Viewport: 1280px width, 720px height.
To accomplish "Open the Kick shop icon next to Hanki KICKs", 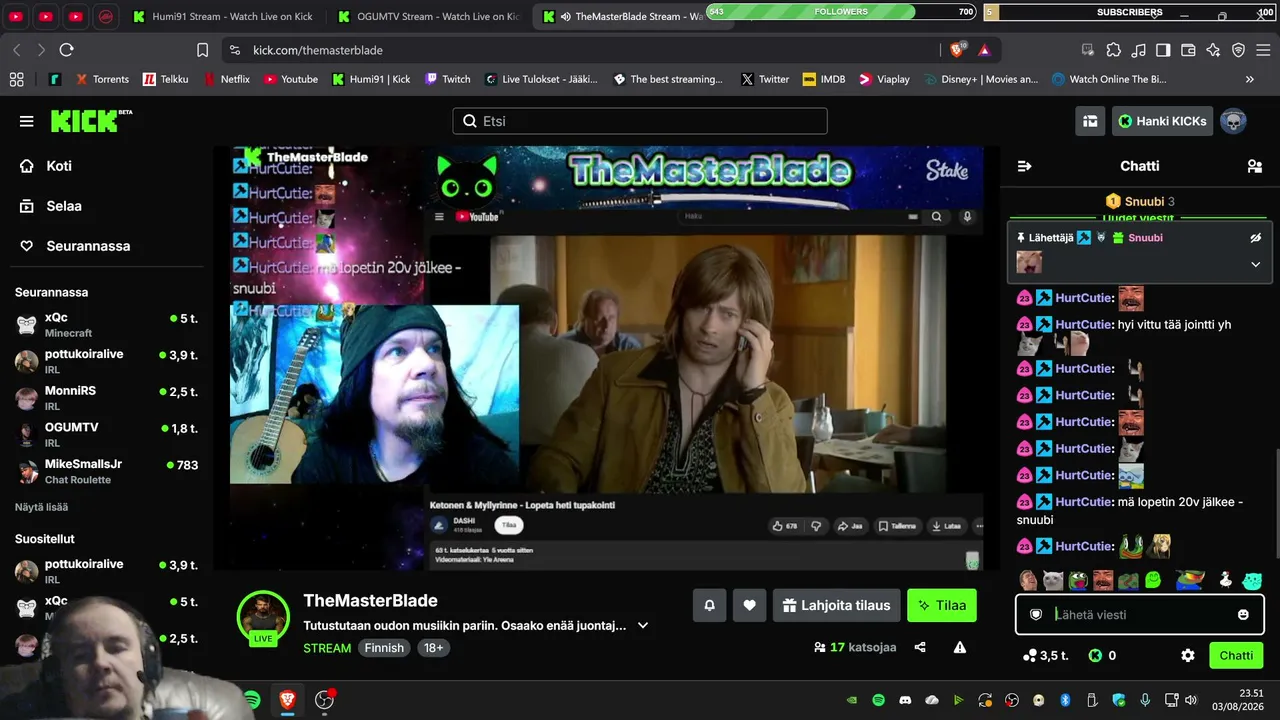I will coord(1090,121).
